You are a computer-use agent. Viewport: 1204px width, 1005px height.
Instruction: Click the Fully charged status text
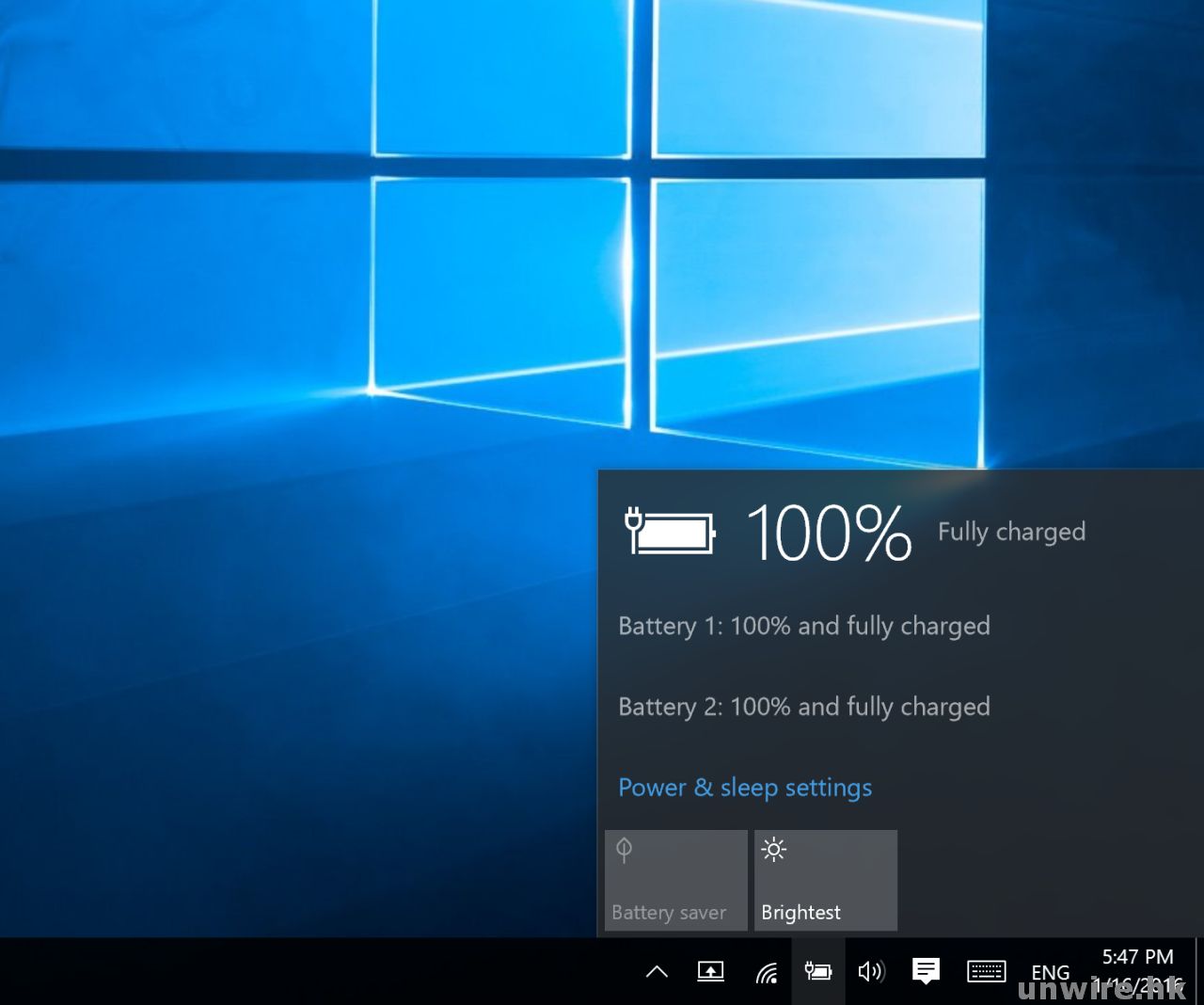coord(1011,532)
